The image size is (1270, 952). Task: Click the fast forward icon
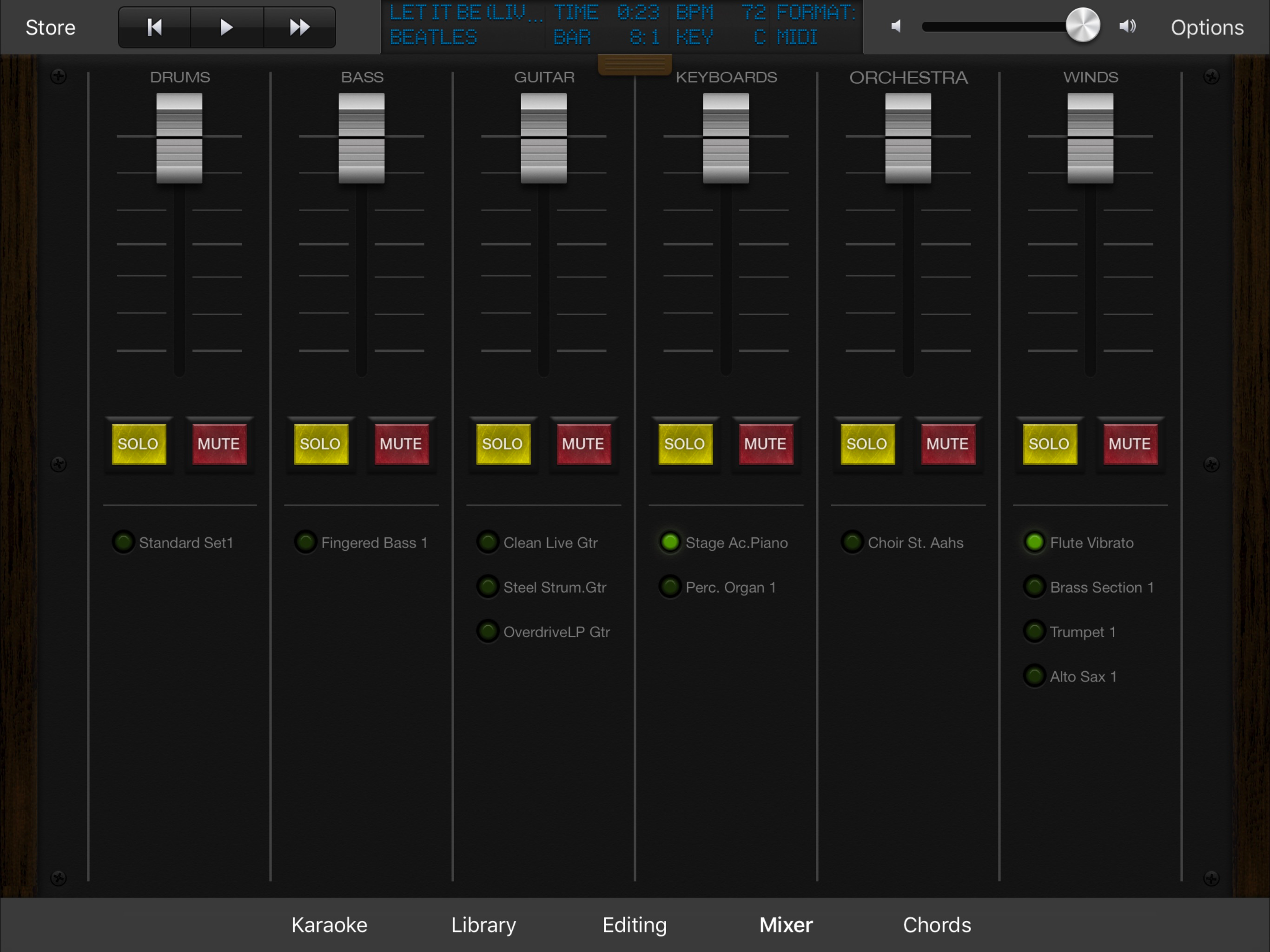pyautogui.click(x=299, y=27)
